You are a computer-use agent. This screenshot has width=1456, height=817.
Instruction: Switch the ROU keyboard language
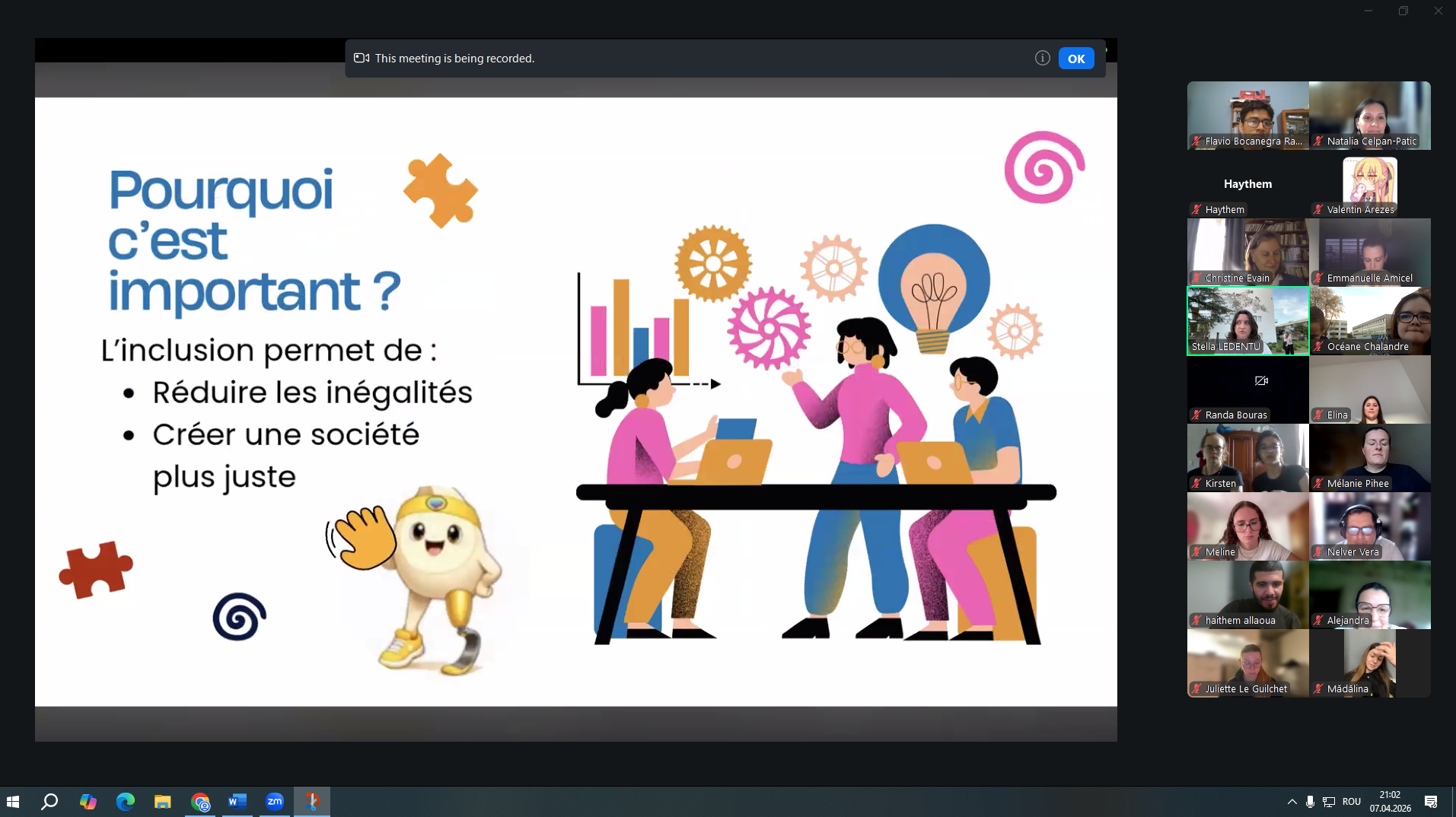pos(1351,801)
